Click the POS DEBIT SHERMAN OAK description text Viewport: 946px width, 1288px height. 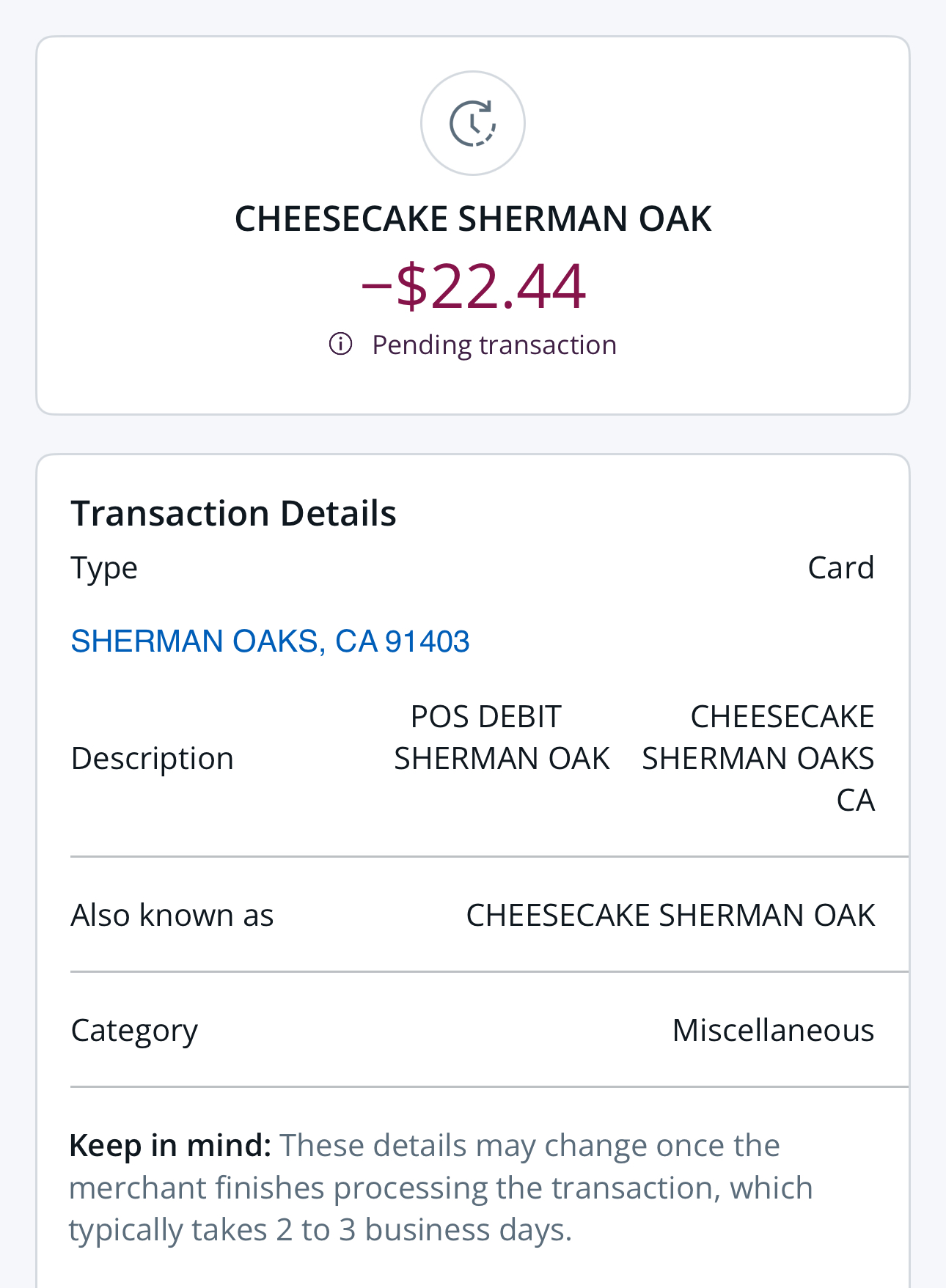502,737
